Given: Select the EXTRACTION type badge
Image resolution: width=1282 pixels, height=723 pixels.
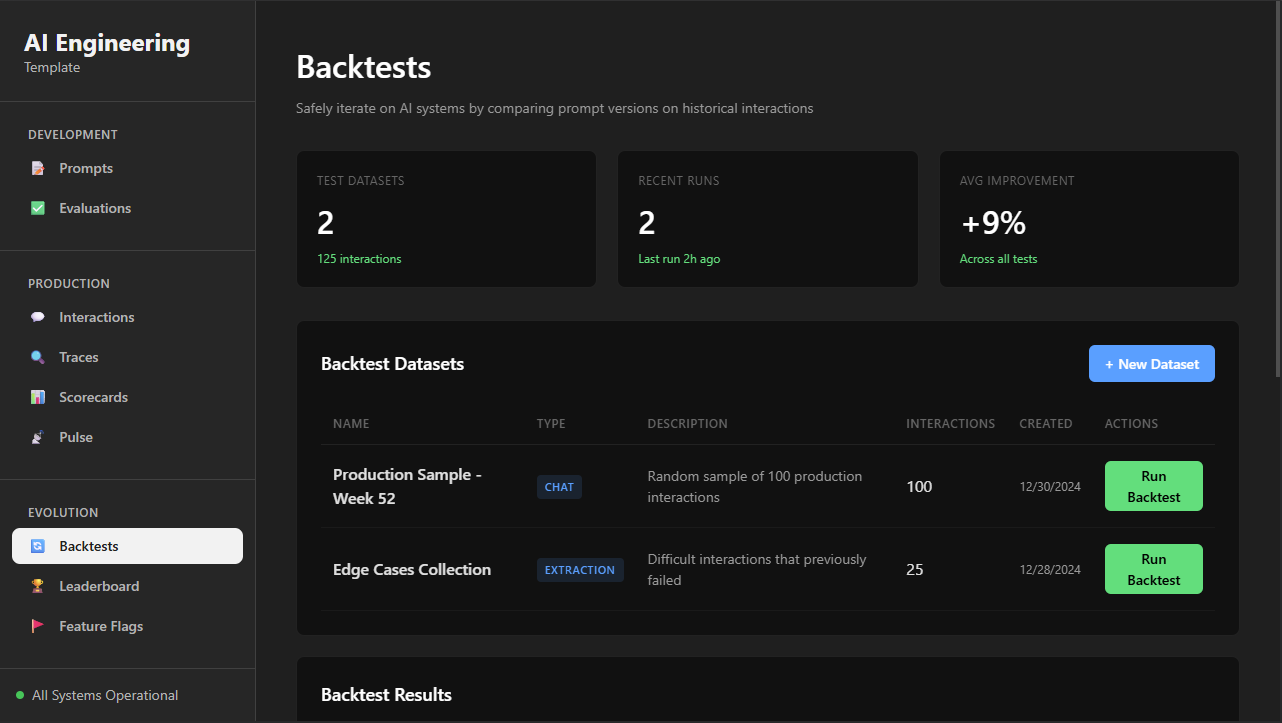Looking at the screenshot, I should pyautogui.click(x=580, y=569).
